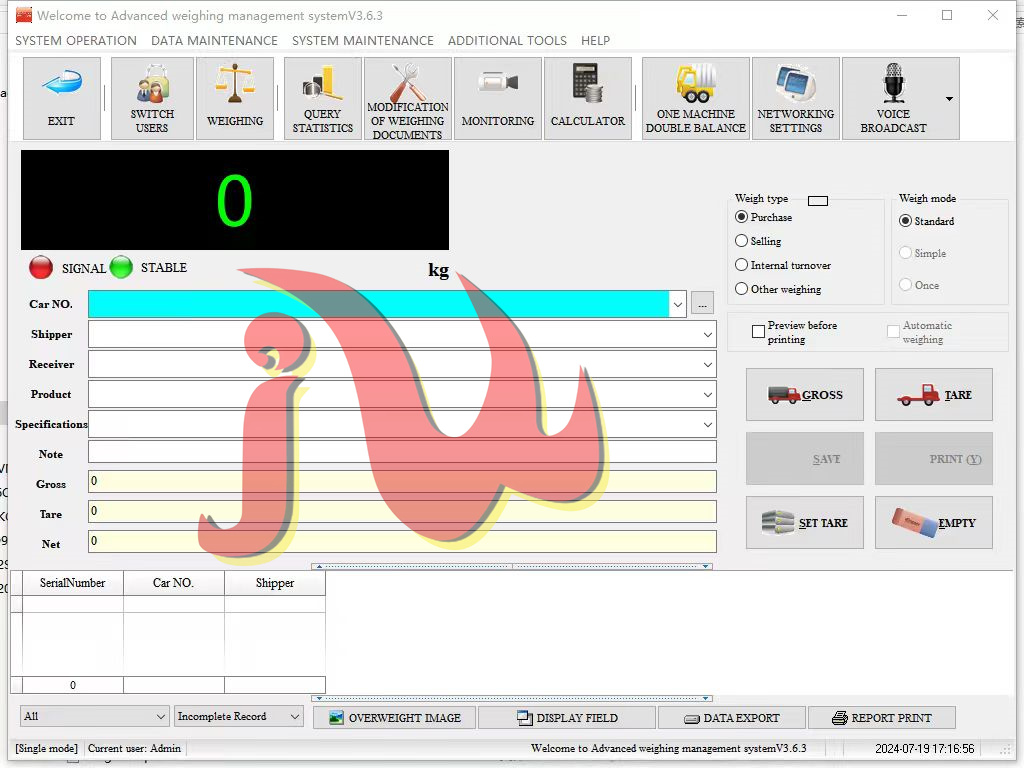The width and height of the screenshot is (1024, 768).
Task: Open Voice Broadcast tool
Action: (x=893, y=99)
